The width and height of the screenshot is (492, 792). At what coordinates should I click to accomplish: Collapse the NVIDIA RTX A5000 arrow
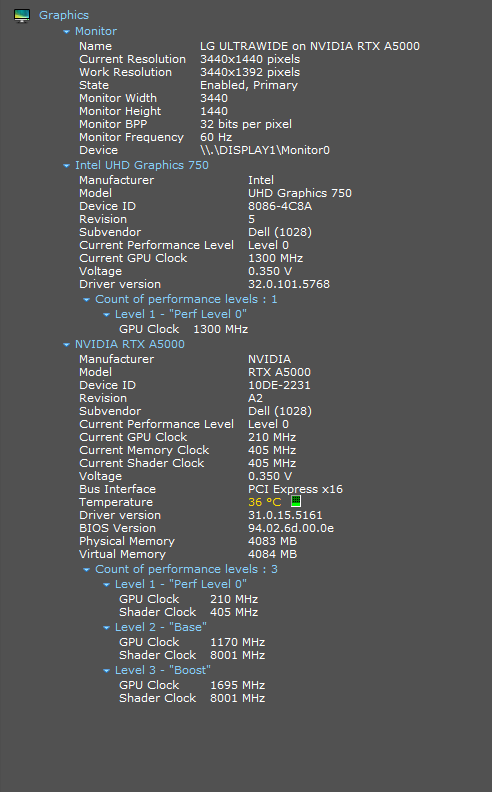66,344
